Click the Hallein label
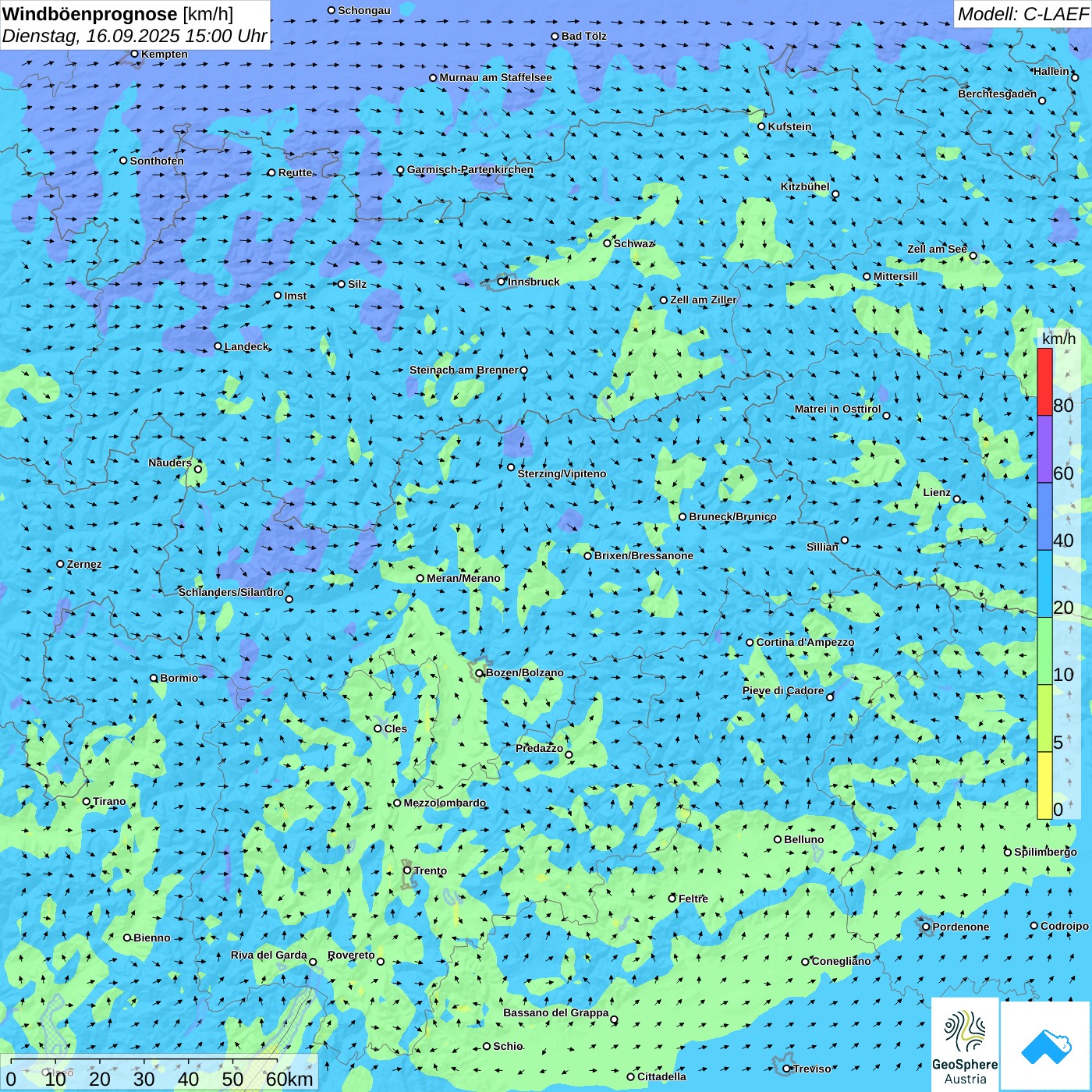The image size is (1092, 1092). (1051, 71)
